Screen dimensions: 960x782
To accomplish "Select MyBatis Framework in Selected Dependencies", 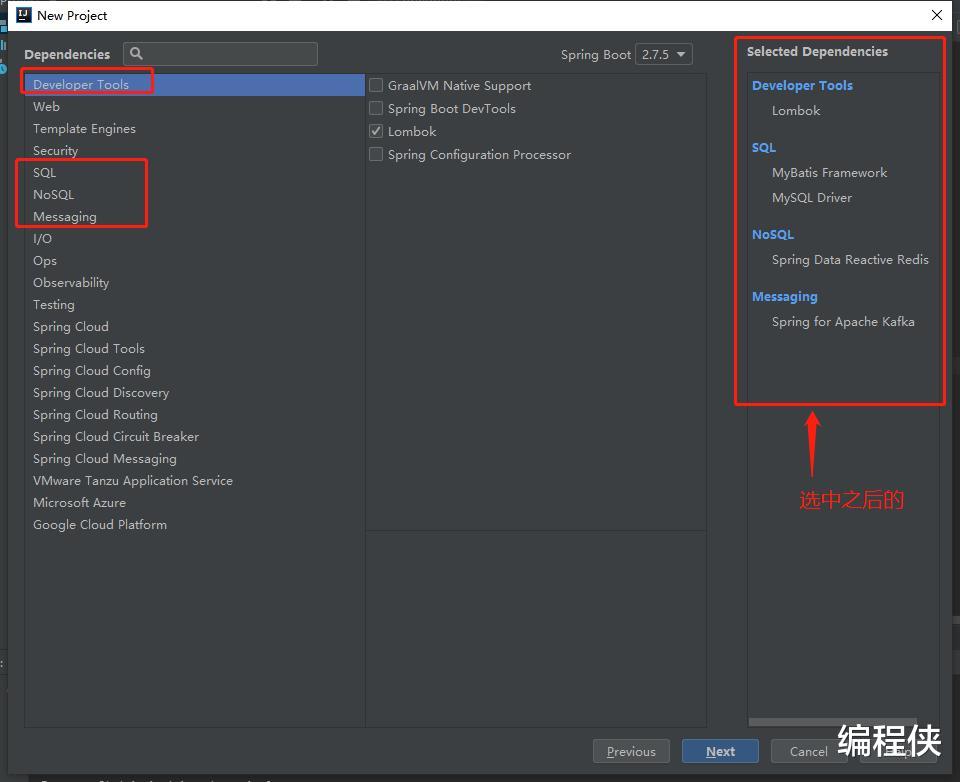I will pos(829,173).
